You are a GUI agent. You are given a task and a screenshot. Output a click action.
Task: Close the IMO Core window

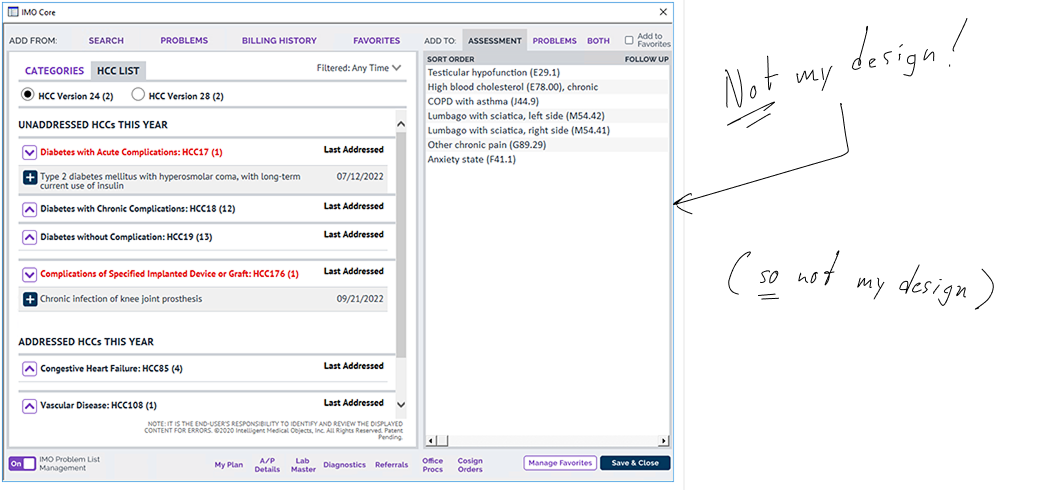663,12
